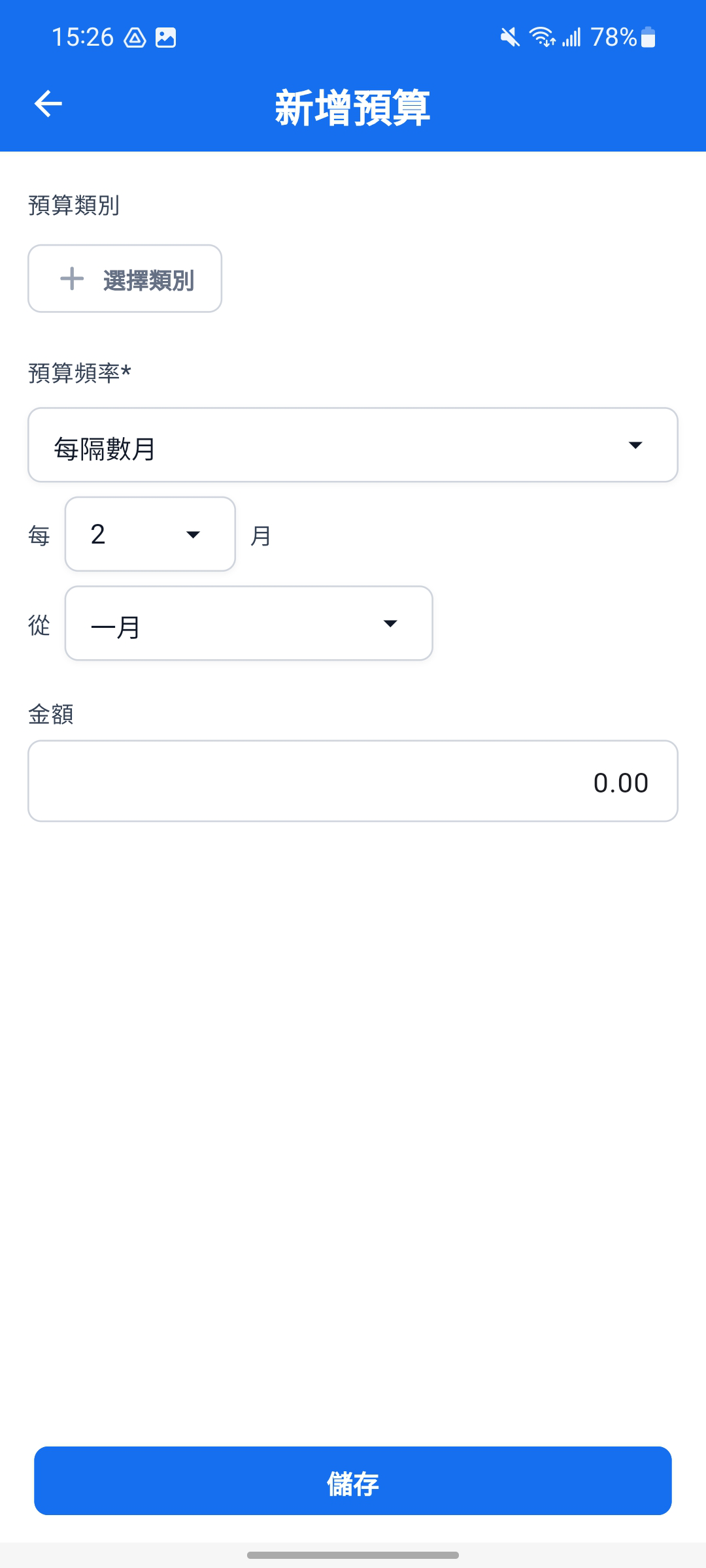This screenshot has width=706, height=1568.
Task: Open the 每隔數月 frequency dropdown
Action: coord(353,446)
